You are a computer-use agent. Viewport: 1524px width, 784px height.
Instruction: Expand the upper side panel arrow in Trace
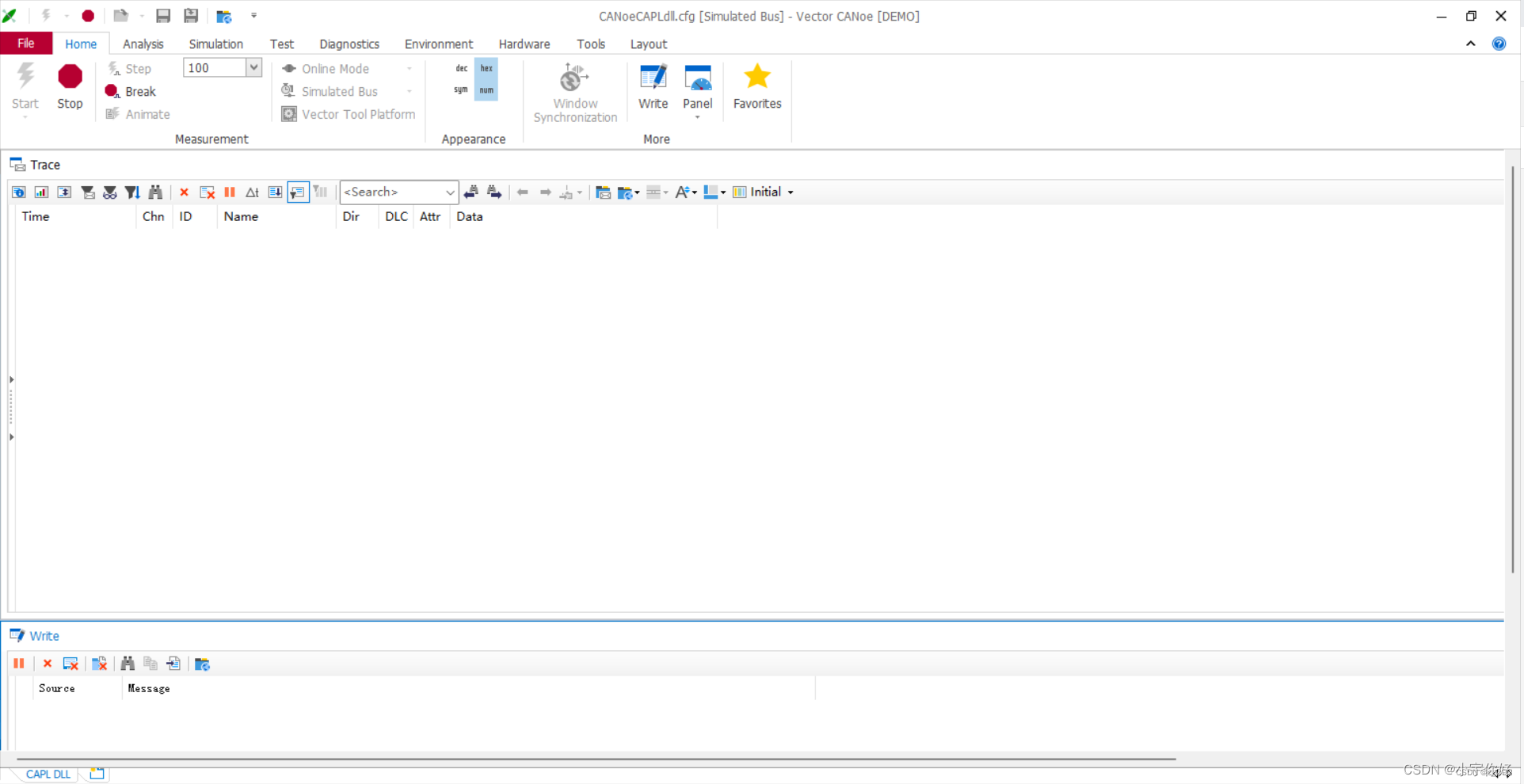pyautogui.click(x=12, y=379)
